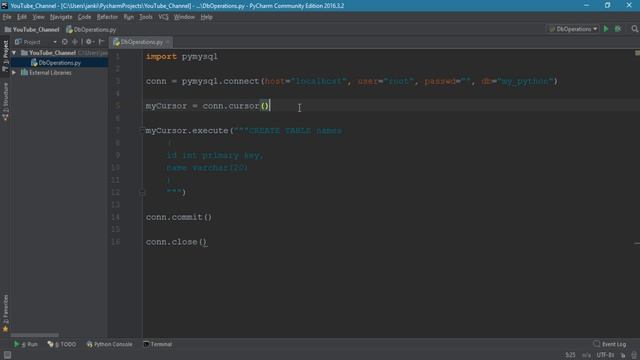Screen dimensions: 640x360
Task: Click the Project panel horizontal scrollbar
Action: coord(35,335)
